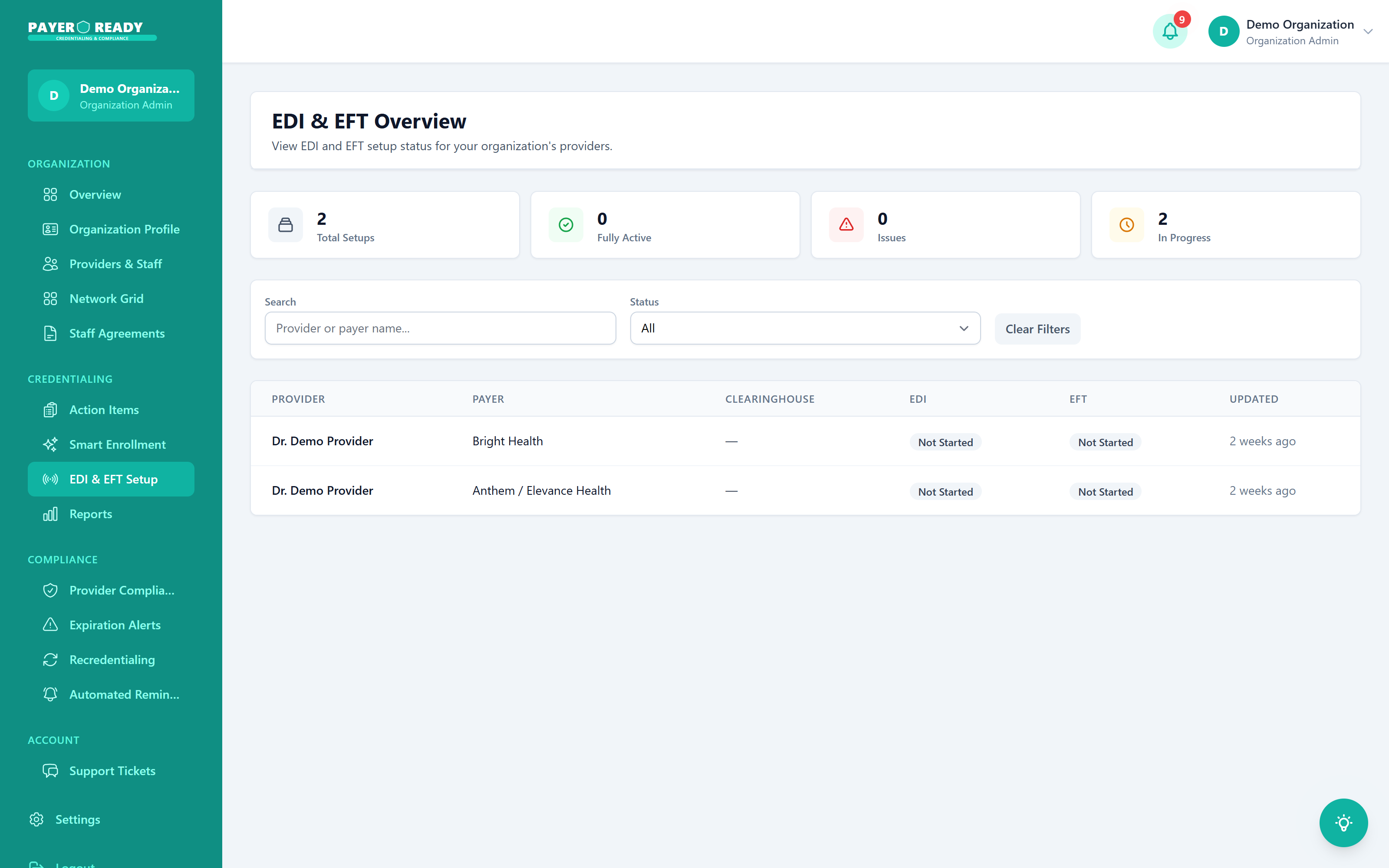Click the header user avatar D

coord(1223,32)
